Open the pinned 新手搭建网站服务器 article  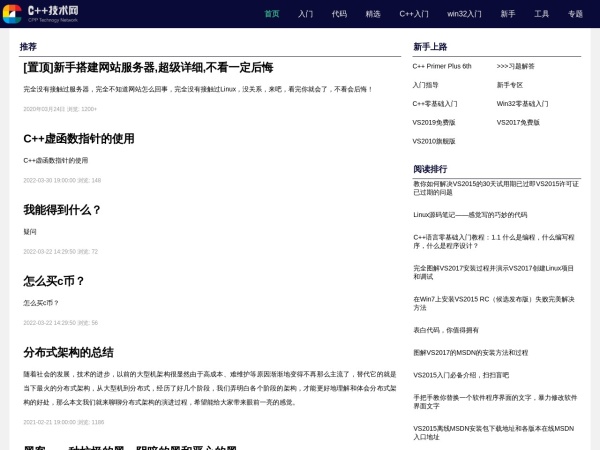[x=148, y=68]
